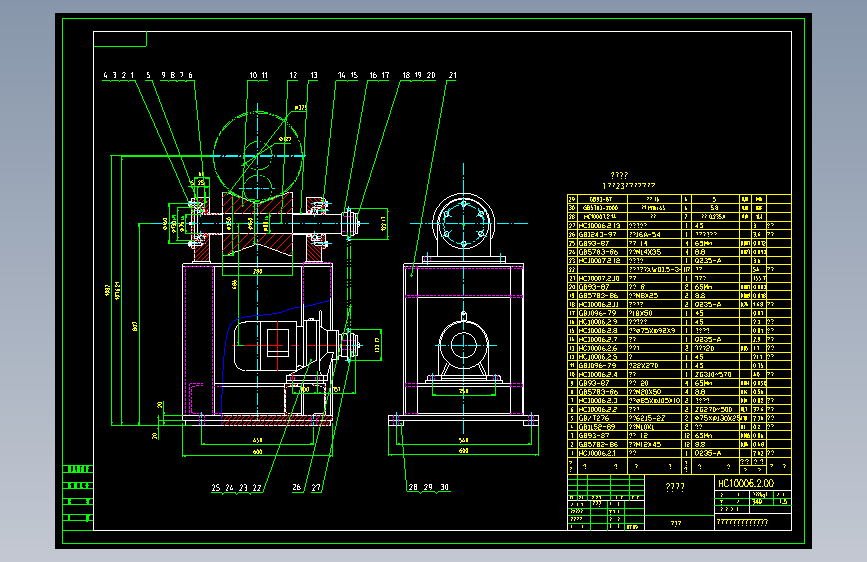Select the 690 base width dimension

point(463,451)
